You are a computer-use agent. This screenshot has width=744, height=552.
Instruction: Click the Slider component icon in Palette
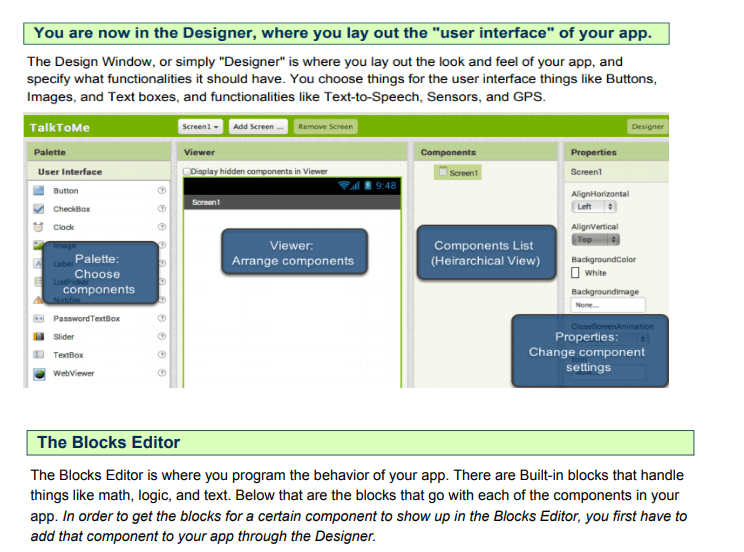pos(39,337)
